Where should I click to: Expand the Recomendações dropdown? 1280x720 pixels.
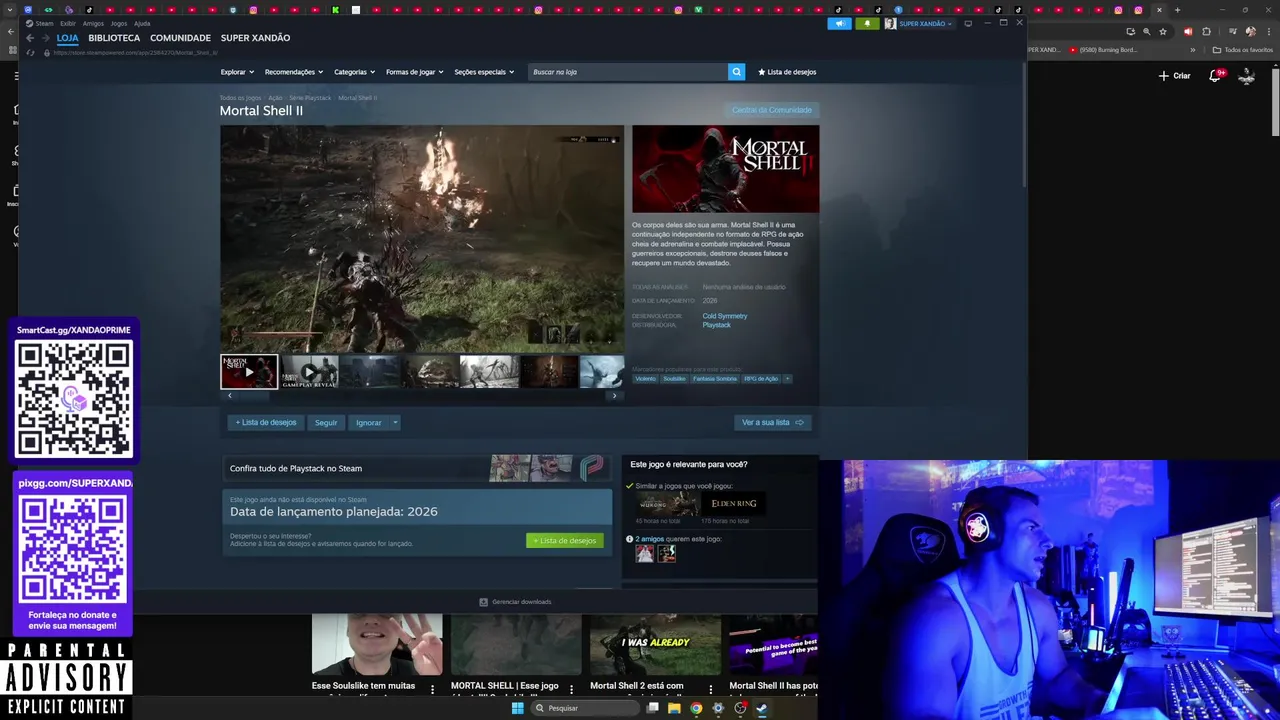pos(293,72)
